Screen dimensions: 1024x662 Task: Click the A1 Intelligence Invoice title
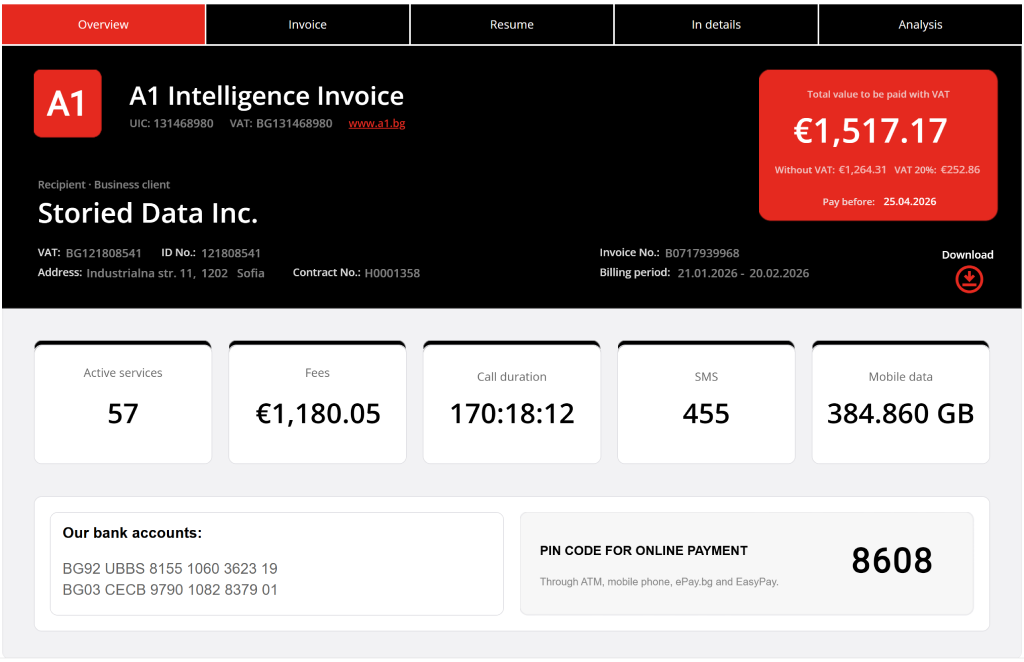pyautogui.click(x=266, y=96)
